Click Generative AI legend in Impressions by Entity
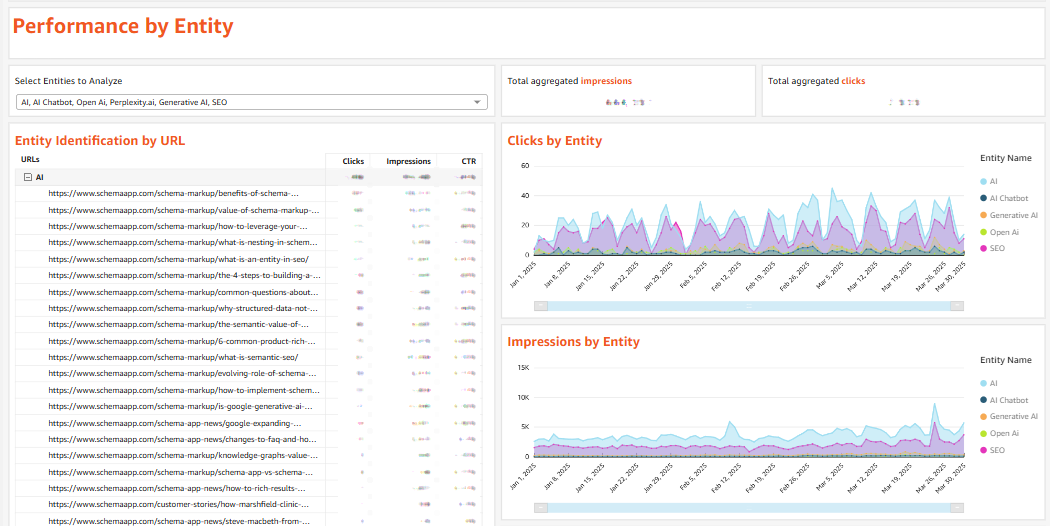Image resolution: width=1050 pixels, height=526 pixels. pyautogui.click(x=1008, y=417)
